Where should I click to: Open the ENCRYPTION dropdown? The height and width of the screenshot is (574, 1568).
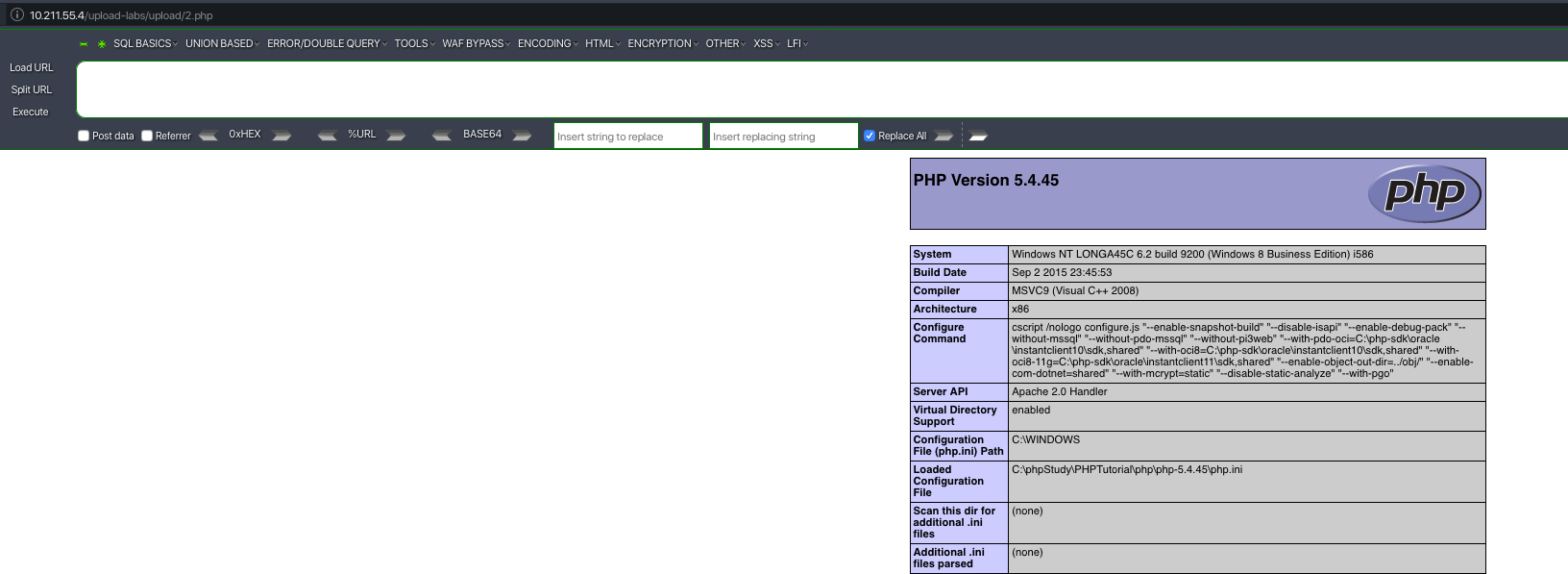[663, 43]
